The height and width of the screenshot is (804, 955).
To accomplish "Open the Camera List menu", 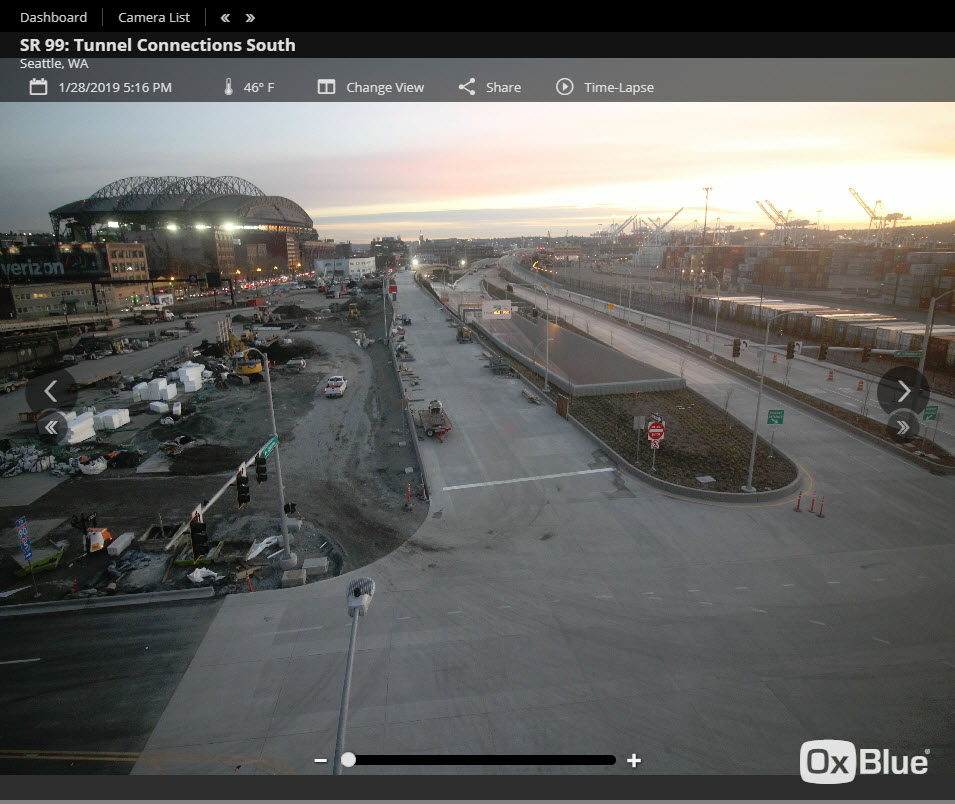I will [x=154, y=17].
